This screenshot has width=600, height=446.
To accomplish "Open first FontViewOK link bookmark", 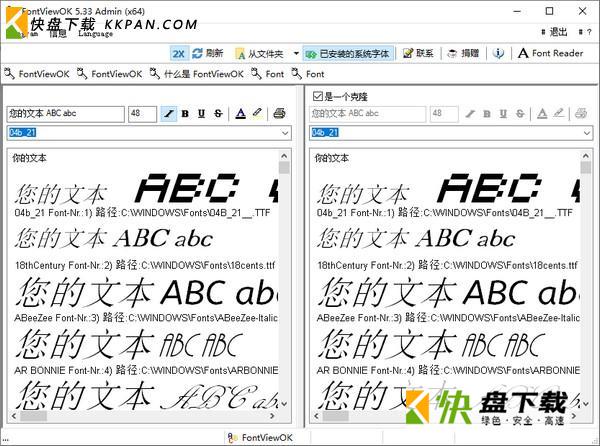I will click(37, 74).
